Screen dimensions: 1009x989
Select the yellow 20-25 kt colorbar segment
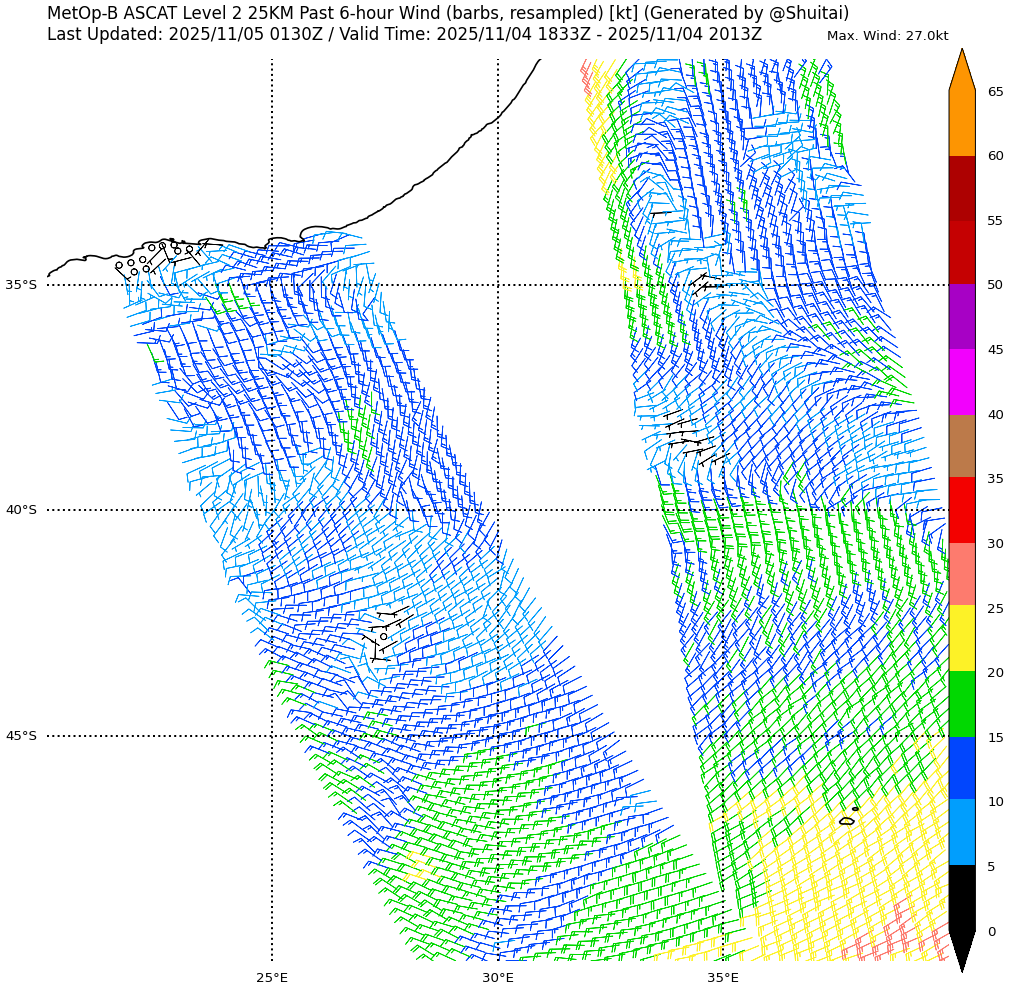click(961, 638)
